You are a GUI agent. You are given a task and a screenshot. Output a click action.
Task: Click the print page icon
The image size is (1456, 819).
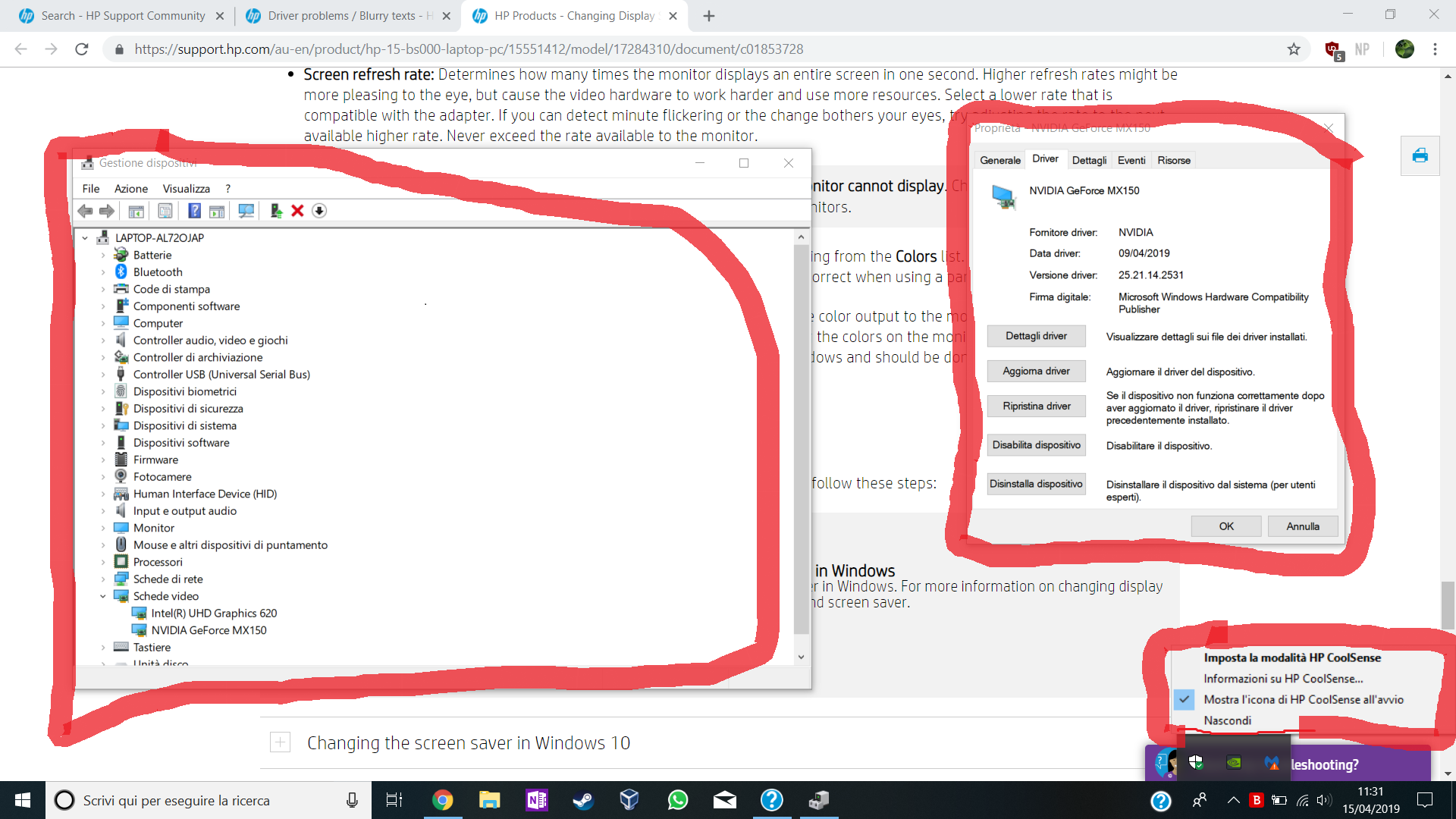click(1420, 155)
